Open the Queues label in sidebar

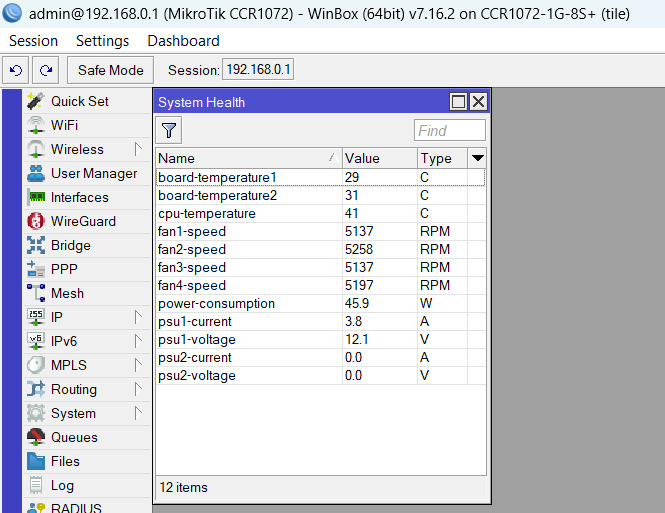point(74,437)
